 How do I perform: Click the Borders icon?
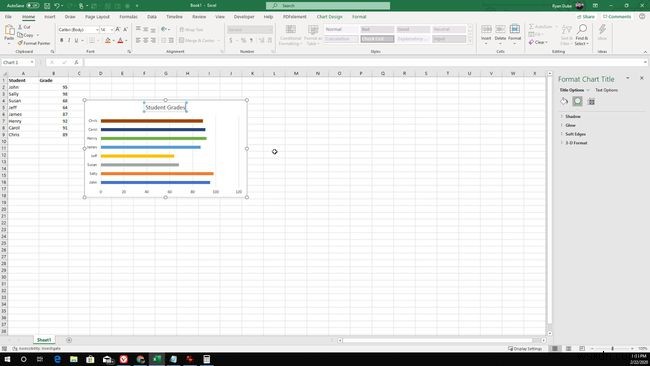pyautogui.click(x=92, y=40)
